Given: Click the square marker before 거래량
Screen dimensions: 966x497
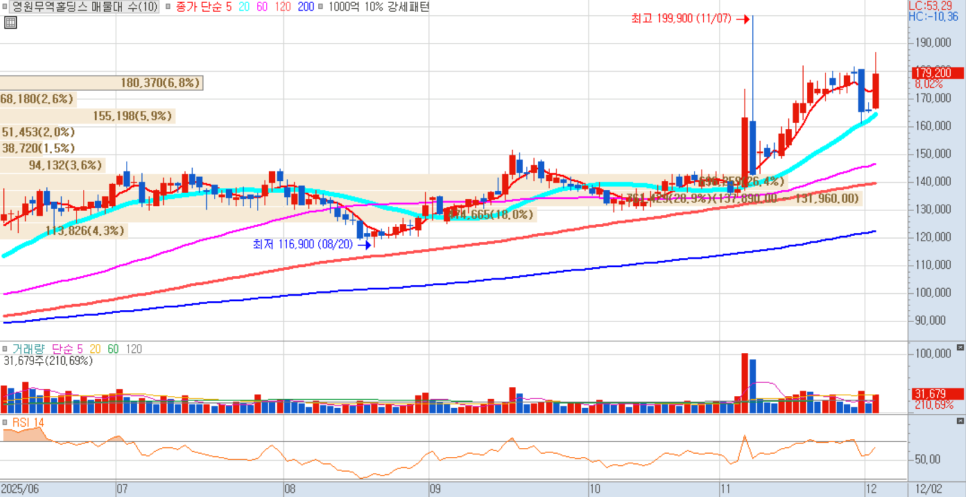Looking at the screenshot, I should click(6, 349).
